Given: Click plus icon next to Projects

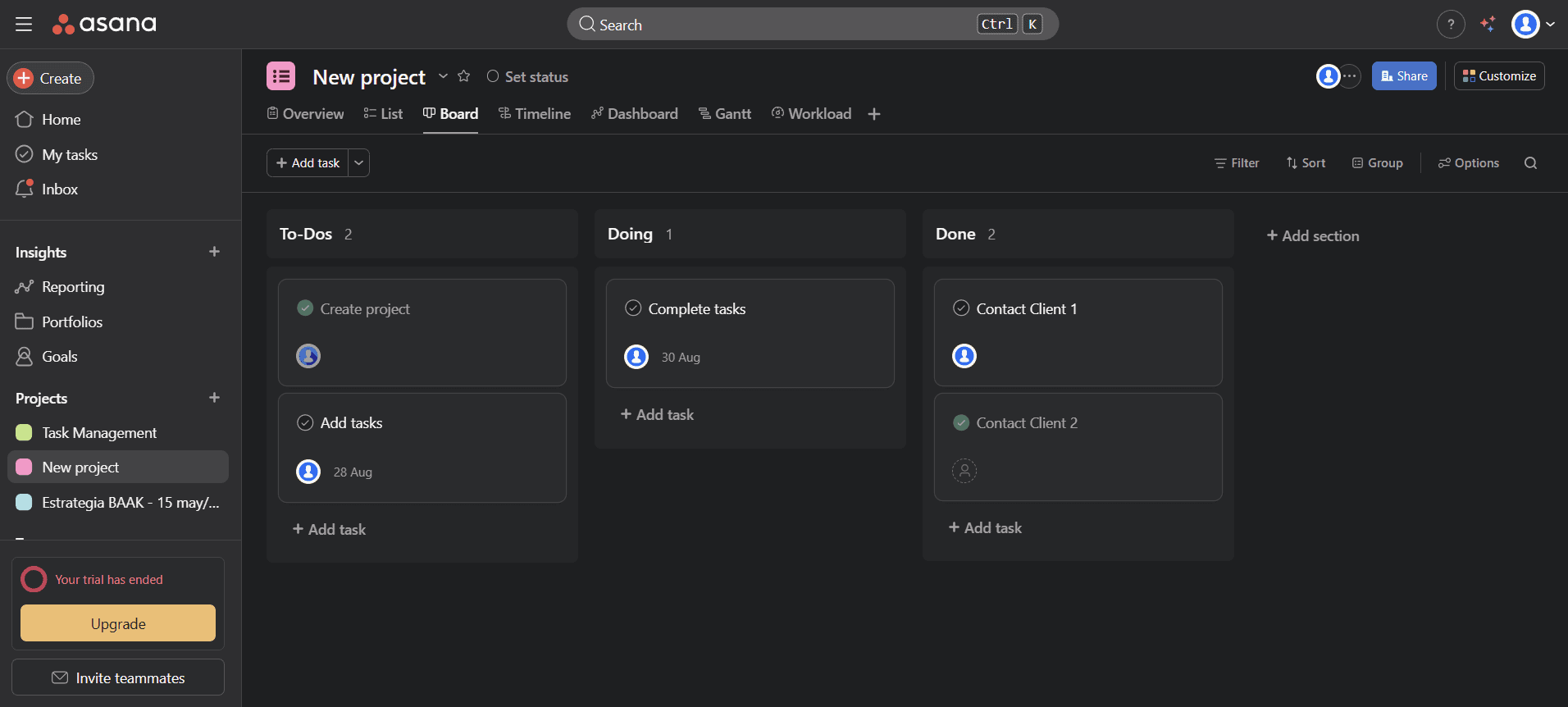Looking at the screenshot, I should [x=214, y=398].
